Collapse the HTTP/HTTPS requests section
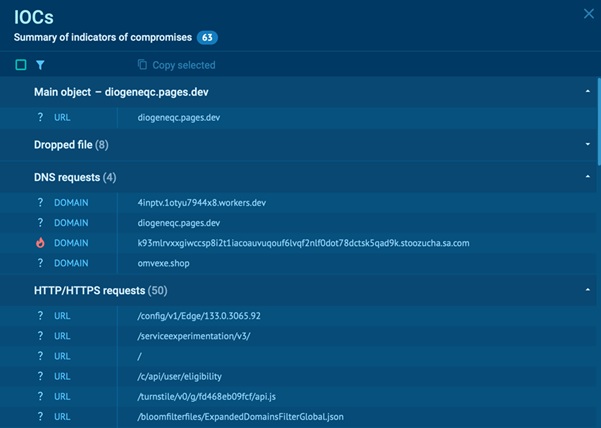This screenshot has width=601, height=428. tap(588, 290)
